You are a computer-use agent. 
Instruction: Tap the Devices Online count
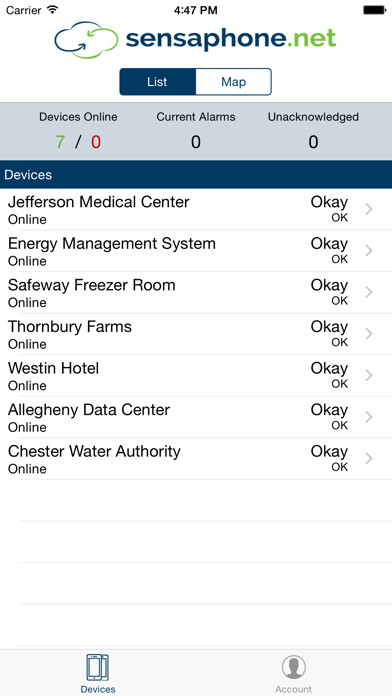coord(78,142)
